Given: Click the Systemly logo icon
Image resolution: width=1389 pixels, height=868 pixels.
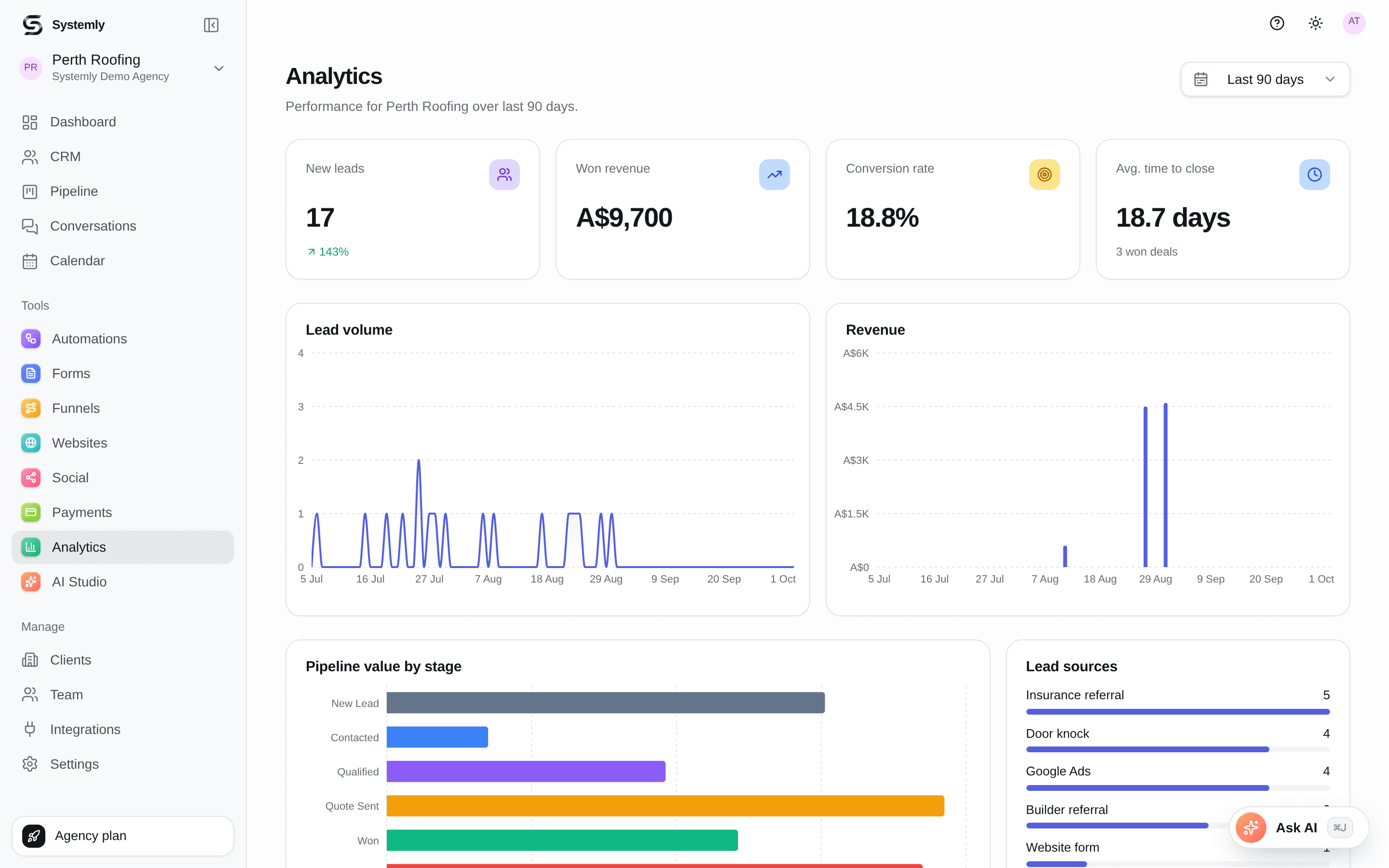Looking at the screenshot, I should [x=32, y=25].
